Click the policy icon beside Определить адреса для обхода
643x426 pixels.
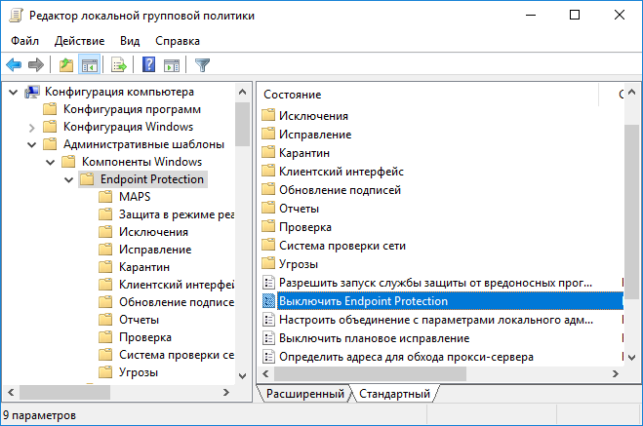(269, 357)
